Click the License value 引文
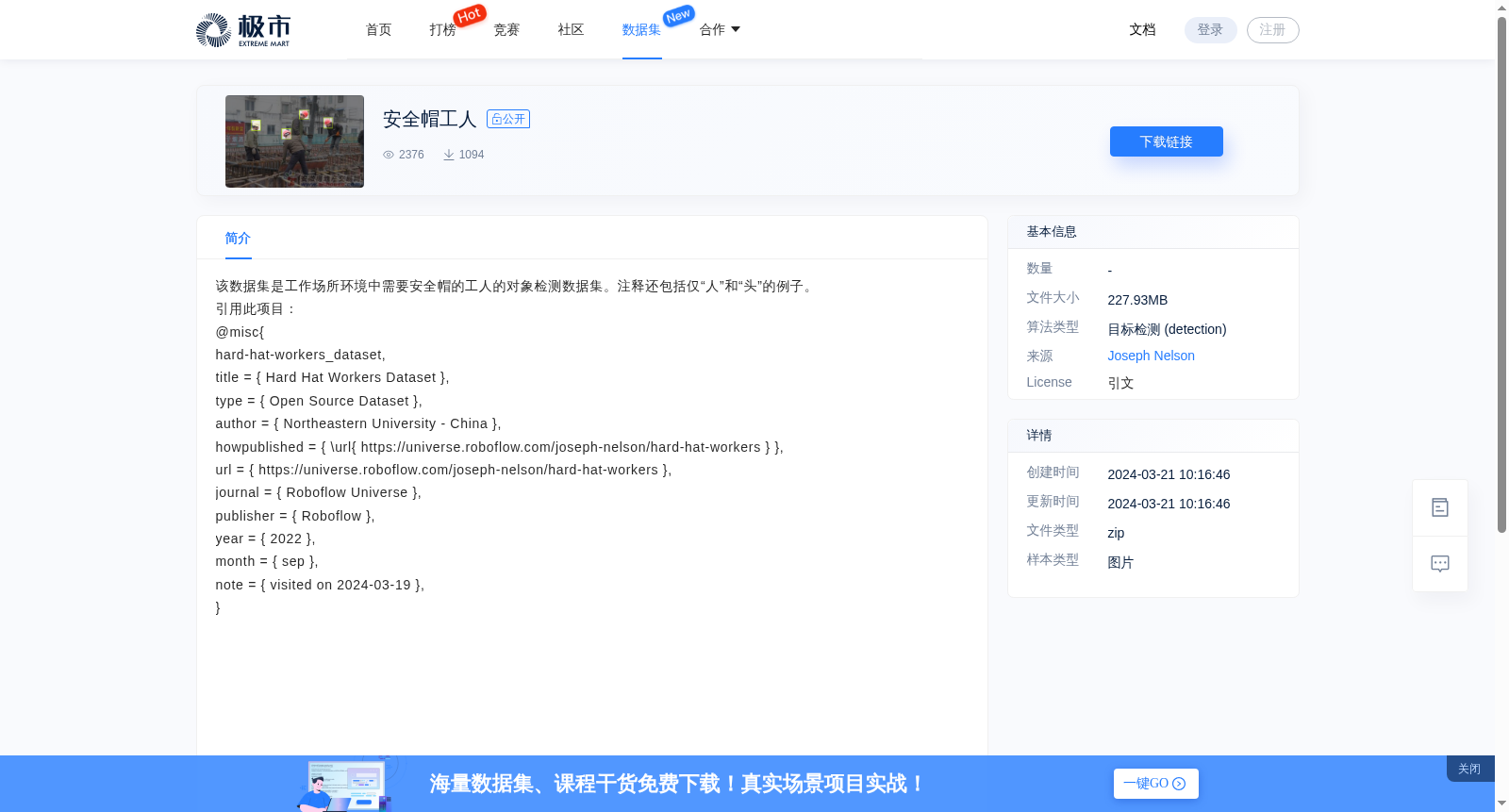Viewport: 1509px width, 812px height. pyautogui.click(x=1121, y=383)
